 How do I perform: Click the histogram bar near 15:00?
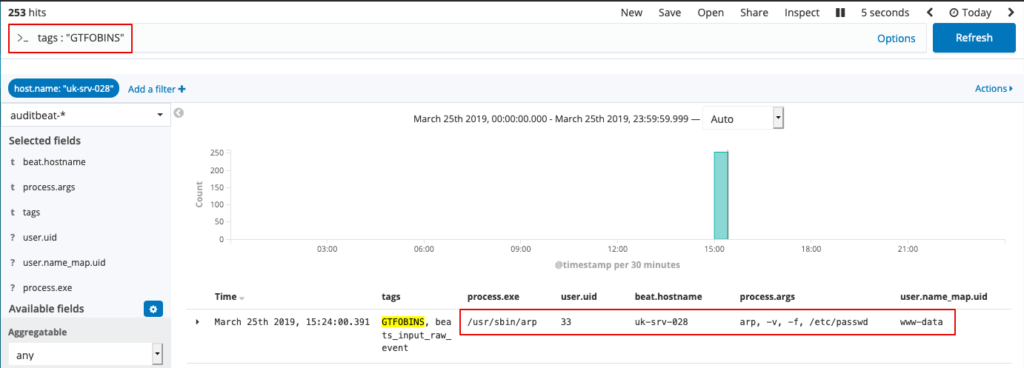pyautogui.click(x=721, y=196)
